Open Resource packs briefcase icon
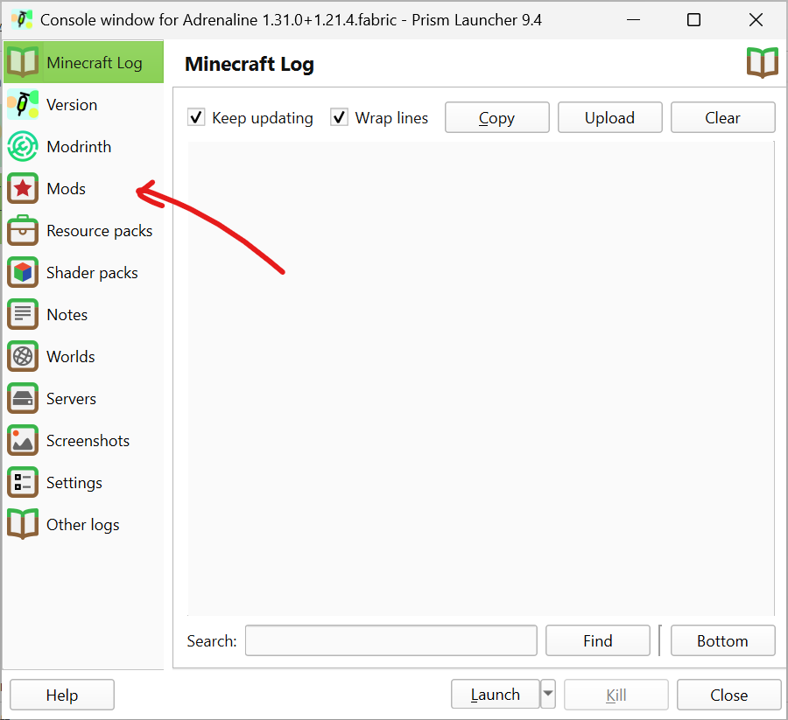This screenshot has height=720, width=788. coord(22,231)
